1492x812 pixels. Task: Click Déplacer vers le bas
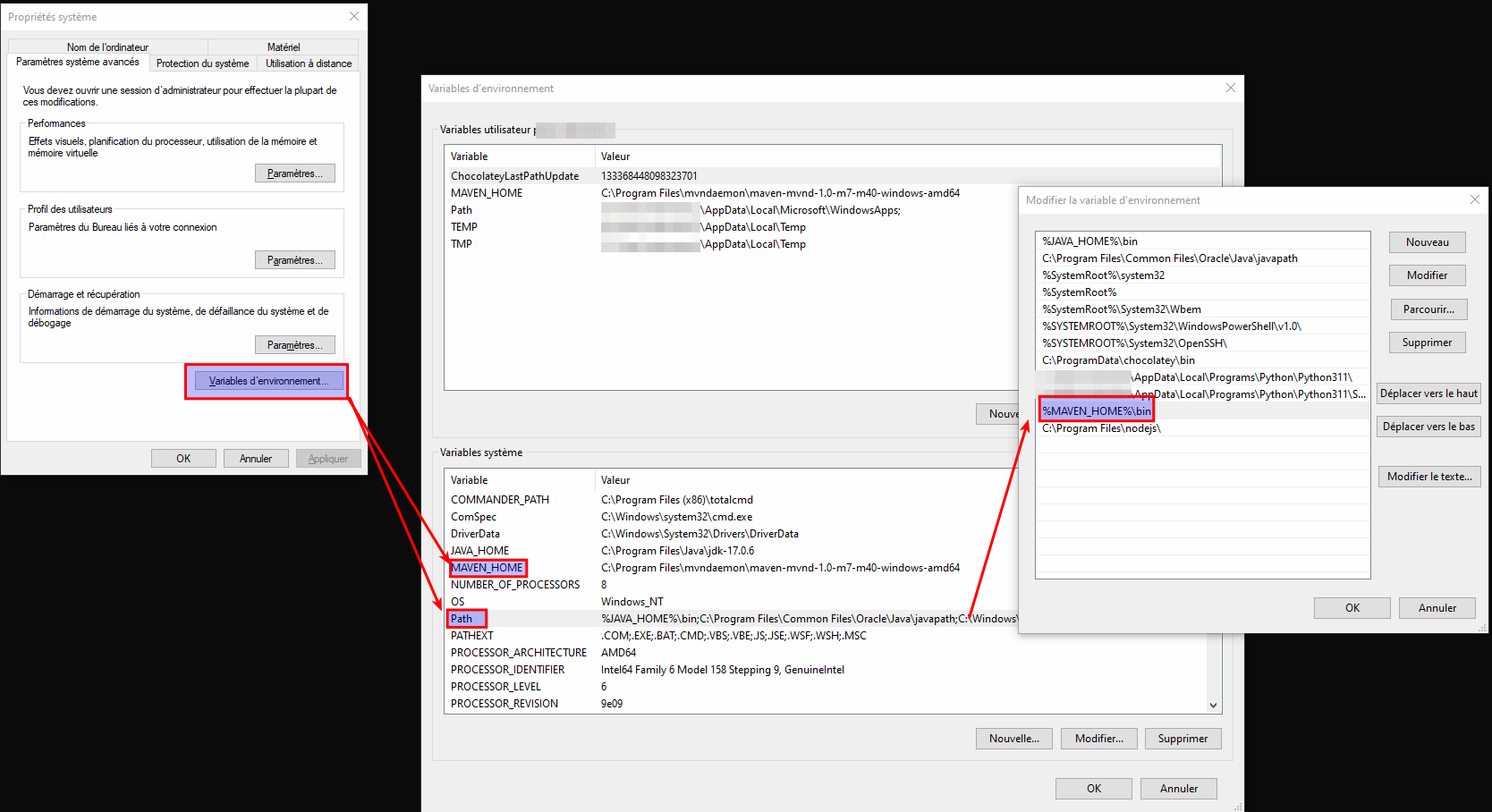click(1428, 426)
